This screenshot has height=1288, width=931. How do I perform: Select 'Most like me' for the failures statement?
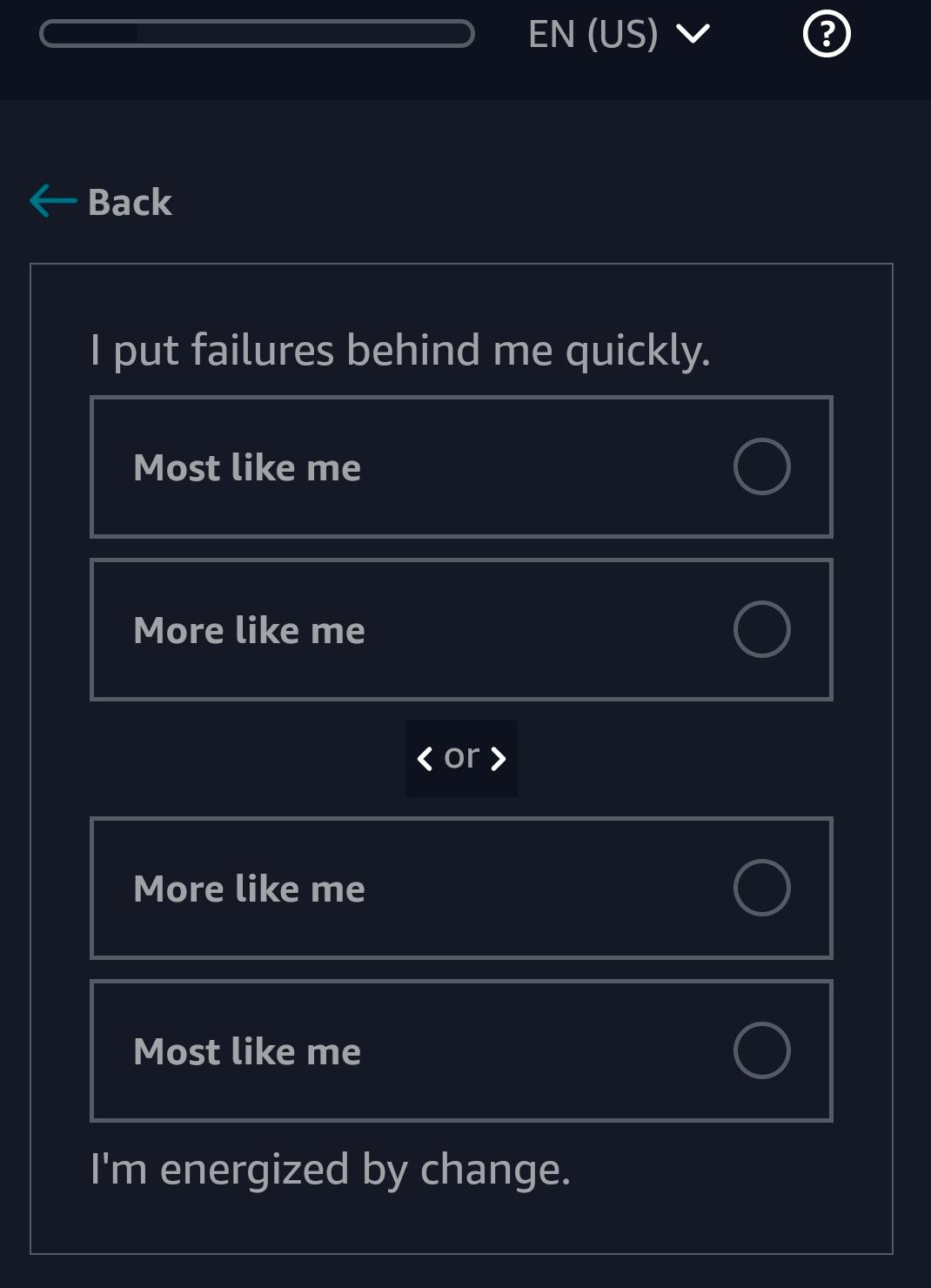point(461,467)
